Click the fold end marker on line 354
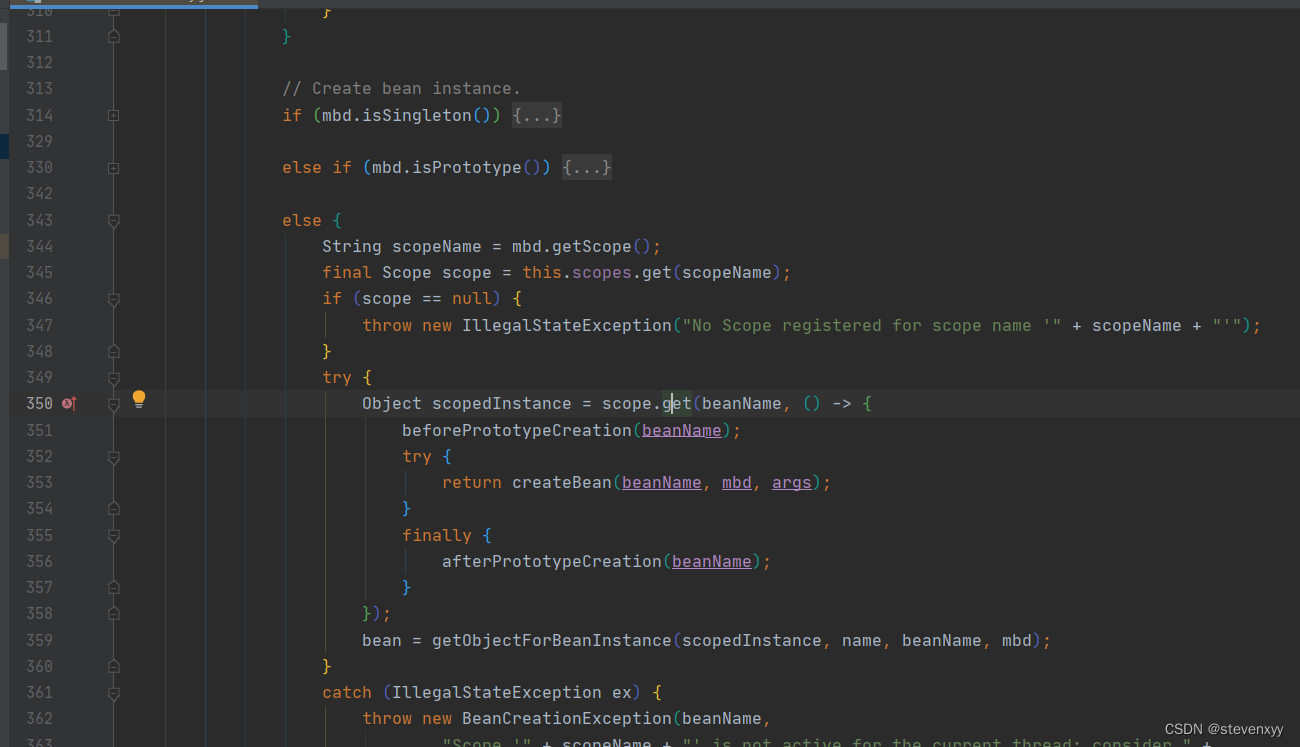Image resolution: width=1300 pixels, height=747 pixels. pyautogui.click(x=113, y=508)
